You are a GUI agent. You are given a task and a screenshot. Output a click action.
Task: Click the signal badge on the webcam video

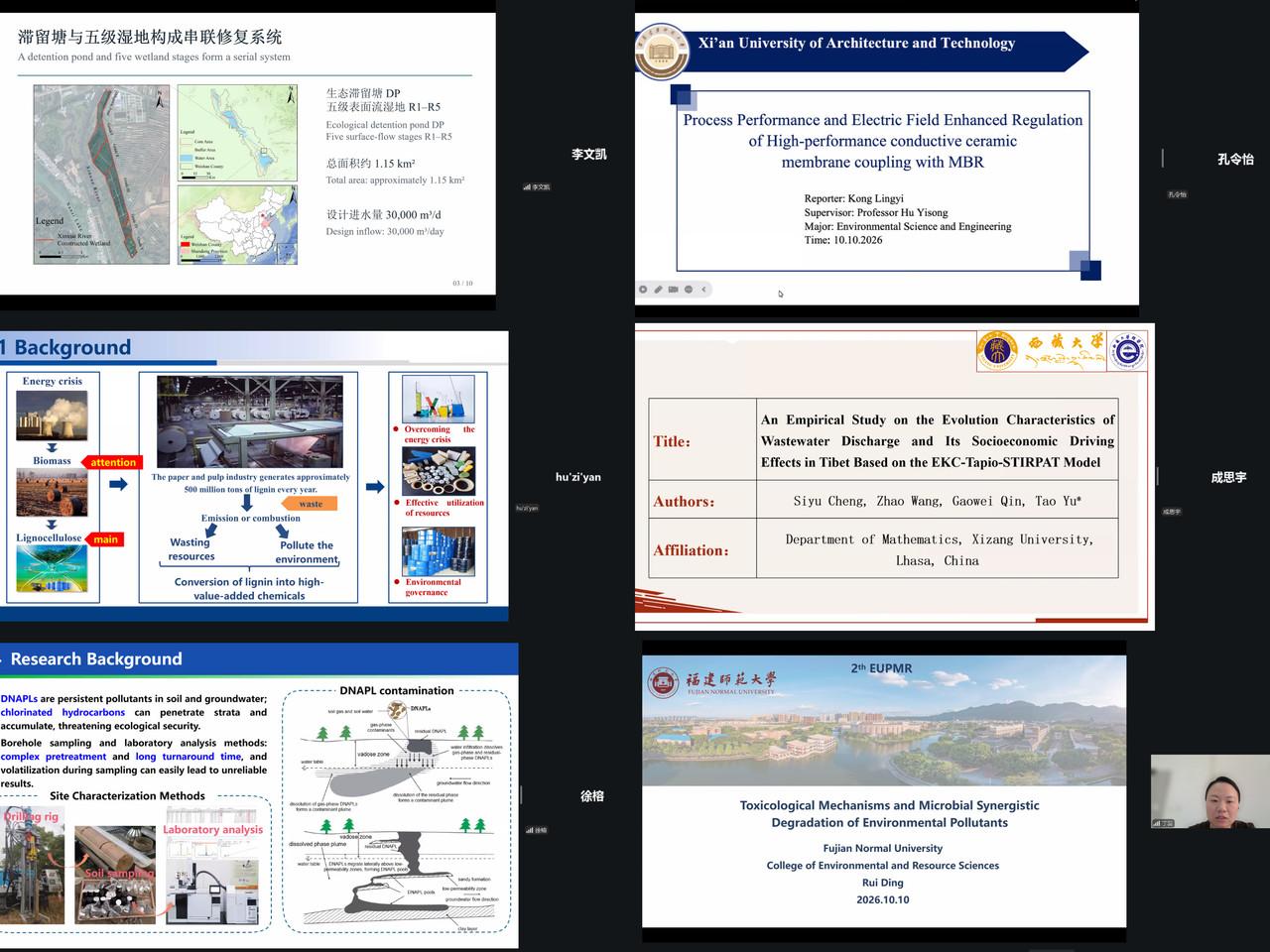tap(1163, 823)
